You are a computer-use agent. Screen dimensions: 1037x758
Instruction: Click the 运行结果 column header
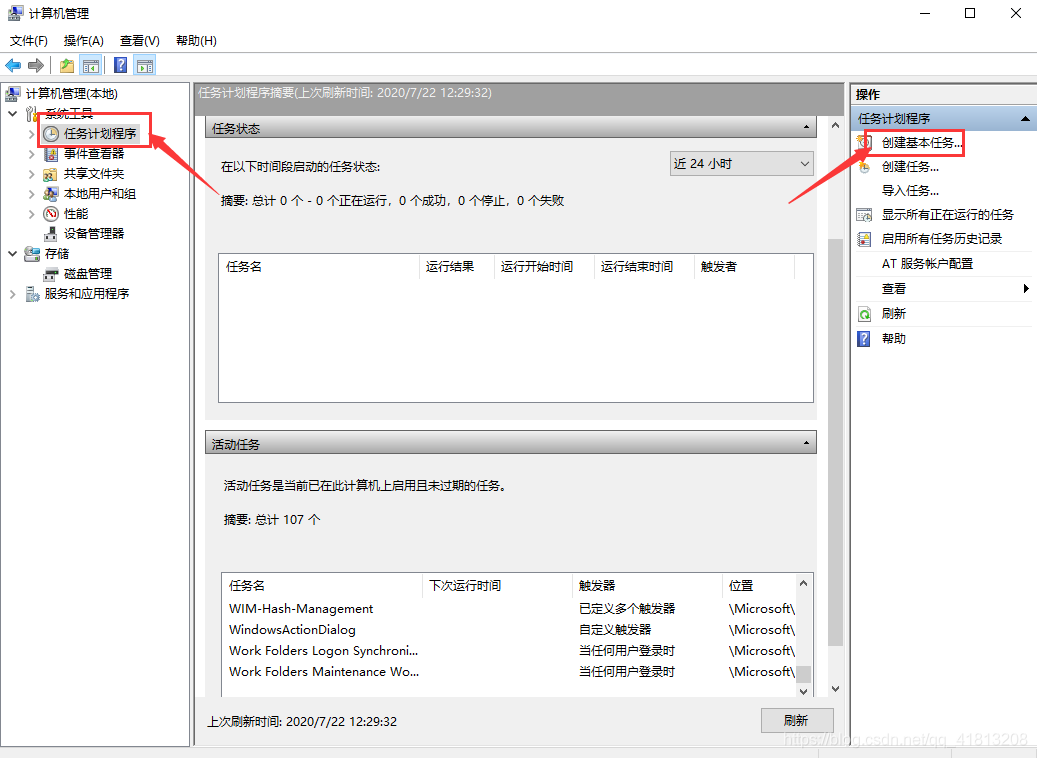click(457, 267)
